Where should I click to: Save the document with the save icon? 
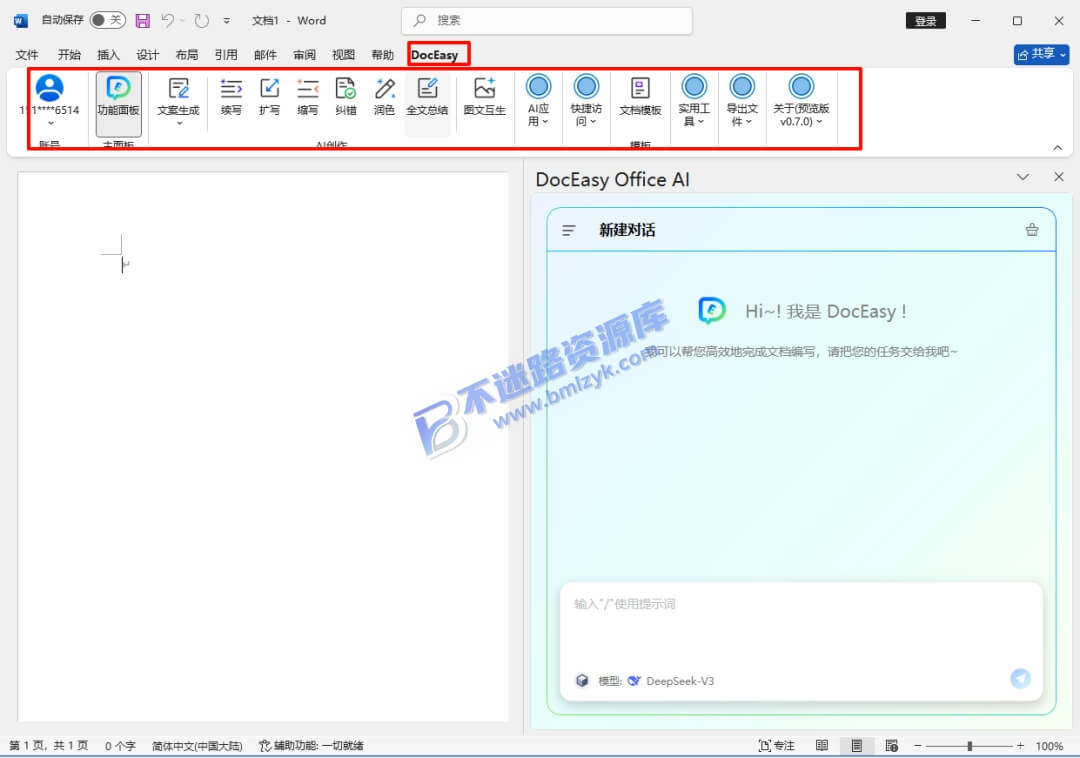(143, 21)
